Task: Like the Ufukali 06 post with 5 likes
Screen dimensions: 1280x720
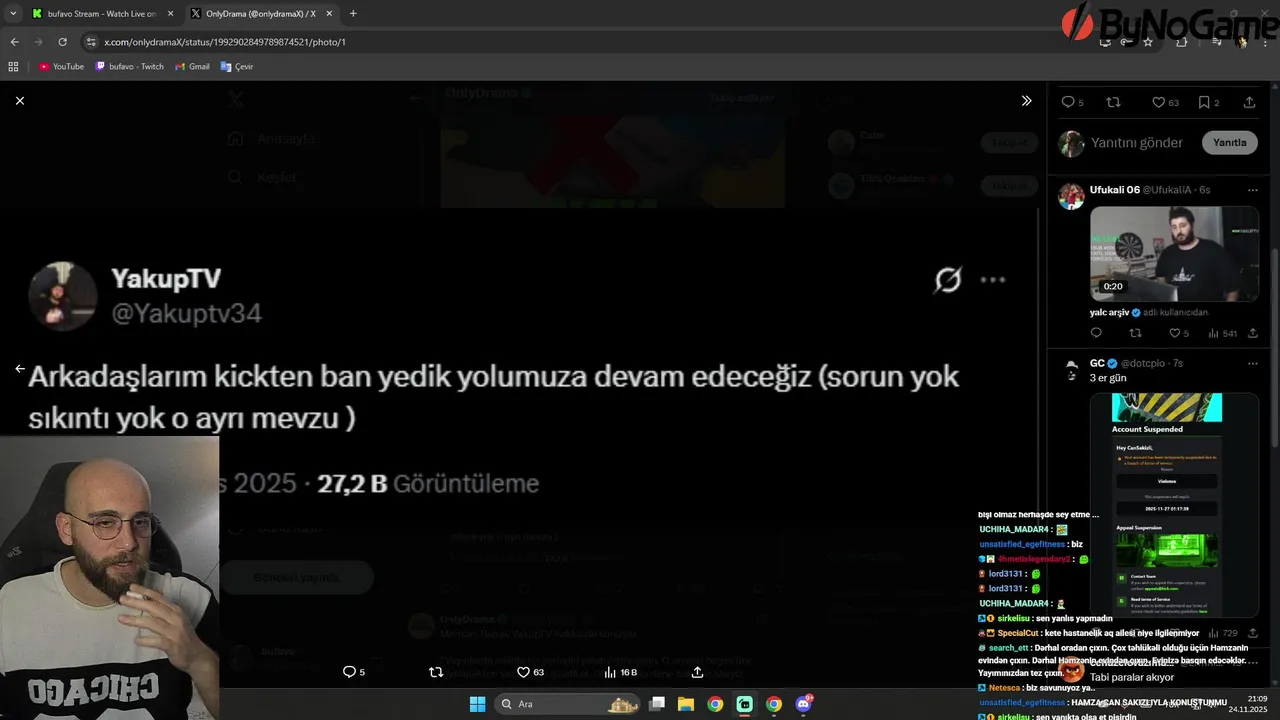Action: point(1180,333)
